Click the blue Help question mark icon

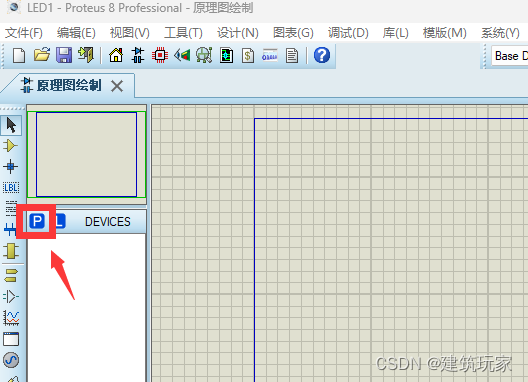[x=322, y=55]
